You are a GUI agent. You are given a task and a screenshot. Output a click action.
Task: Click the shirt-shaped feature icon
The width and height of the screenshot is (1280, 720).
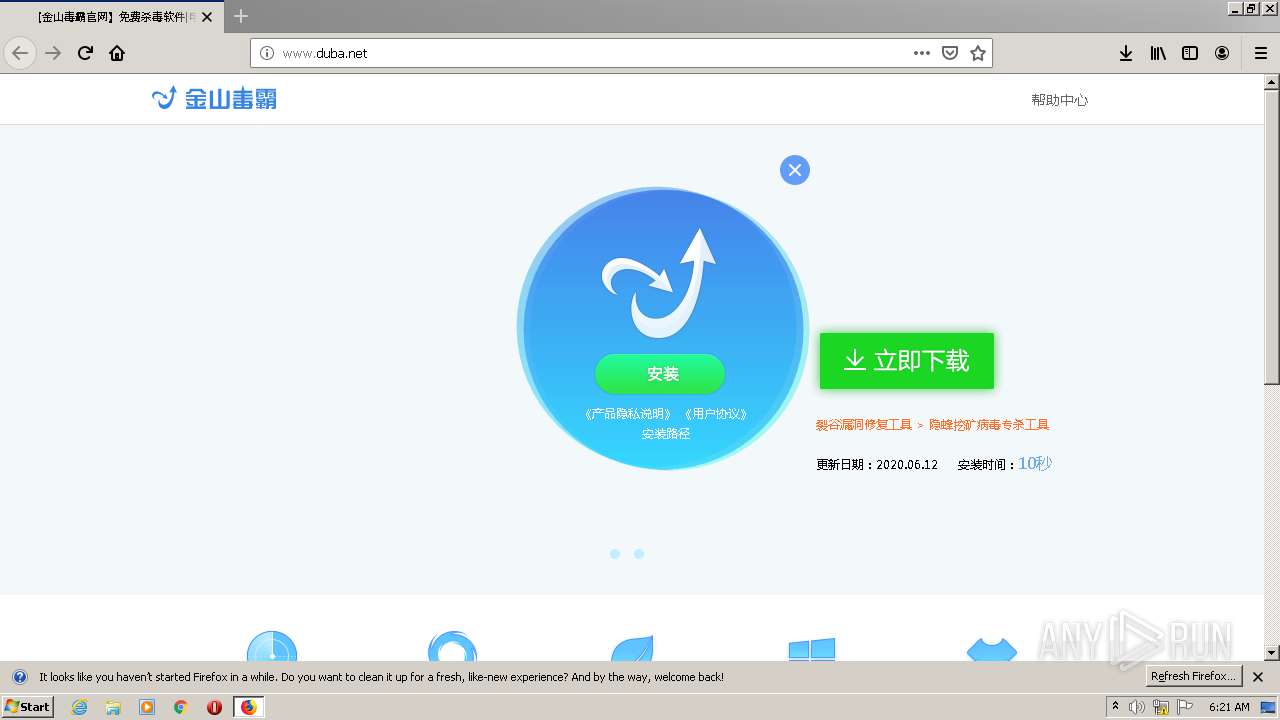click(992, 650)
